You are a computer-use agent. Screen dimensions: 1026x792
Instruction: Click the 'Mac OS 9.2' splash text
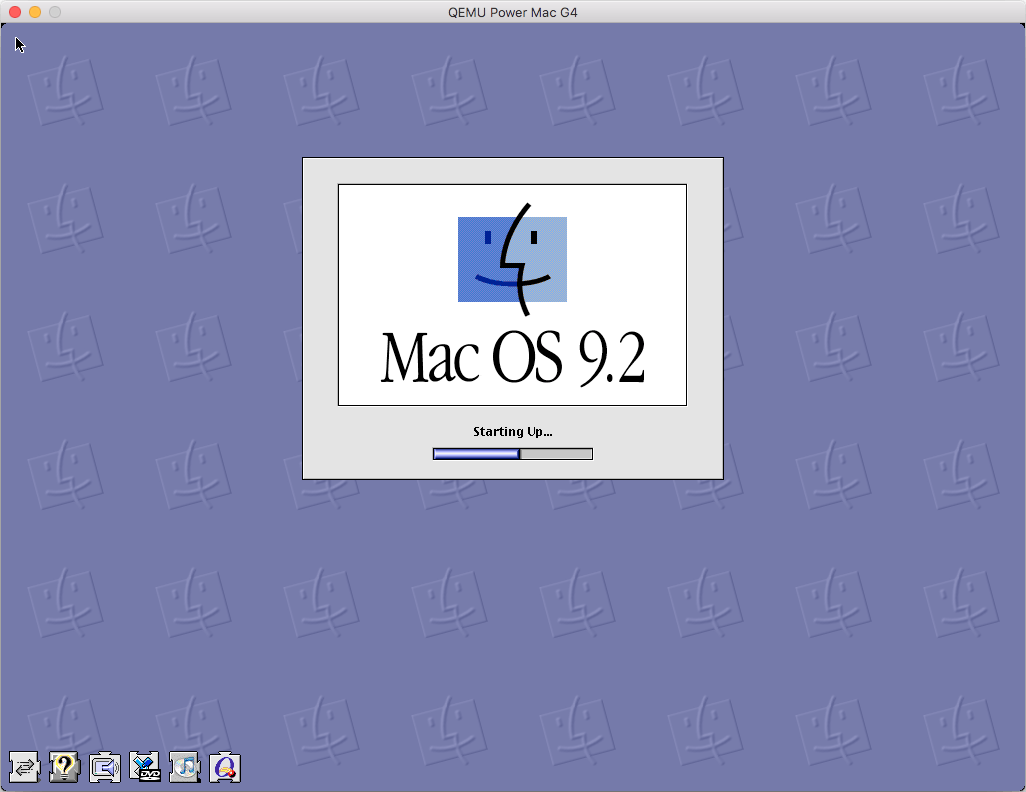point(513,357)
